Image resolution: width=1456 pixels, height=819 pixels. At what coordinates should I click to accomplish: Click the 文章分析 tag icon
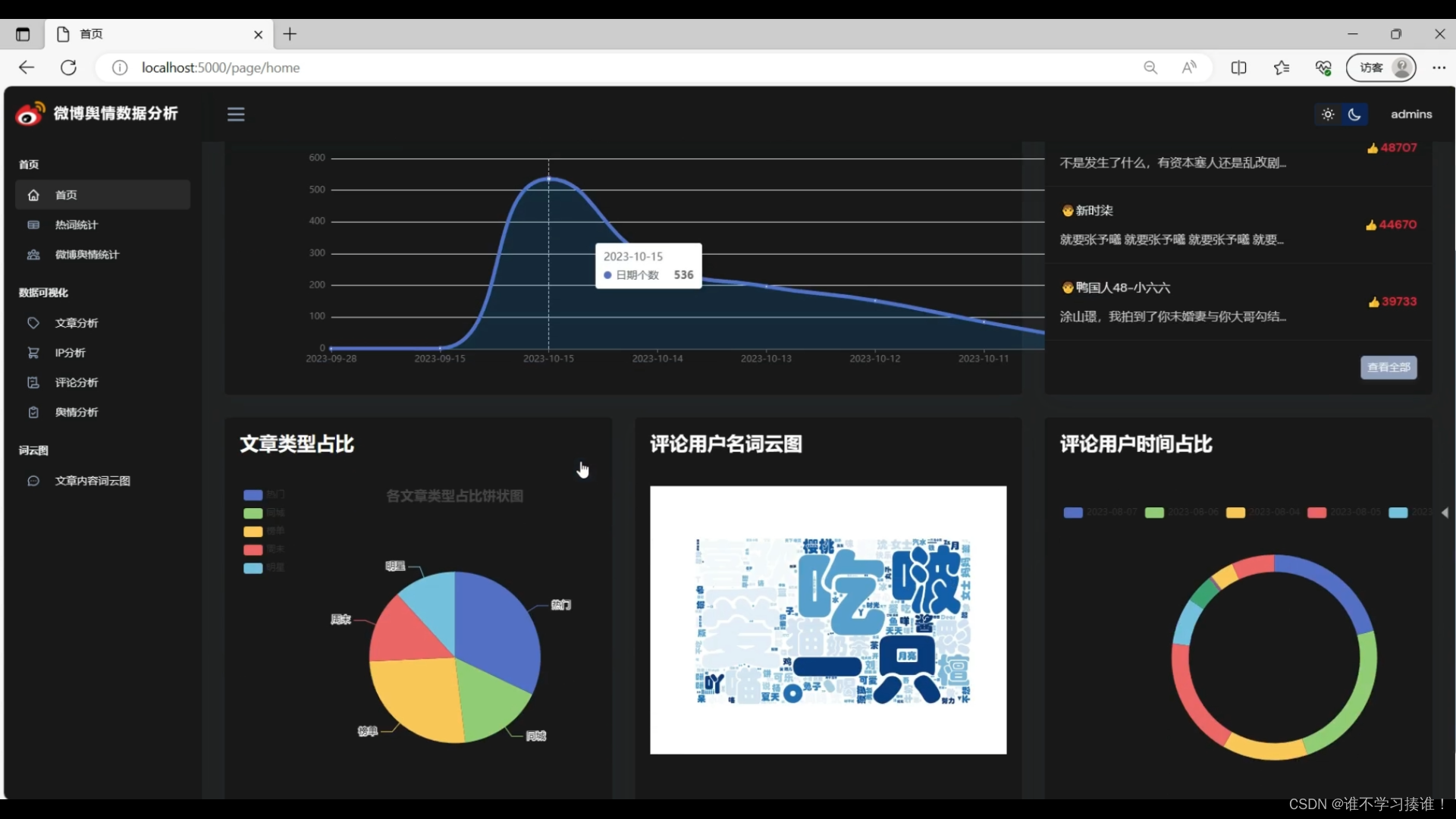point(33,323)
